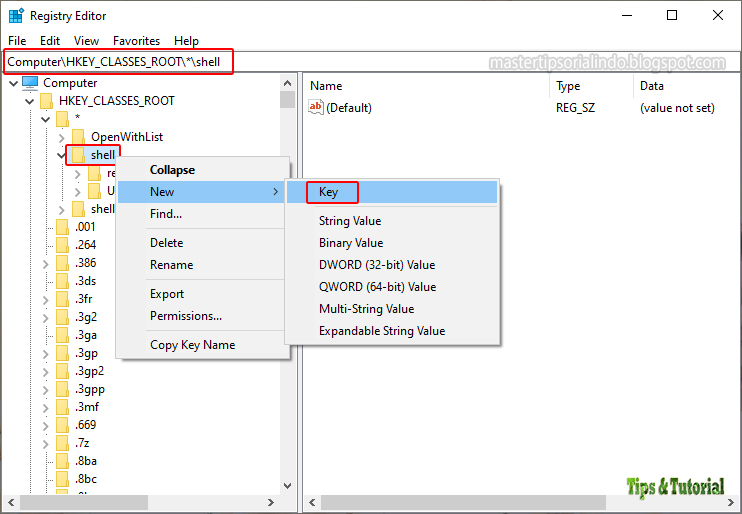Click the (Default) string value icon
The height and width of the screenshot is (514, 742).
click(x=316, y=107)
